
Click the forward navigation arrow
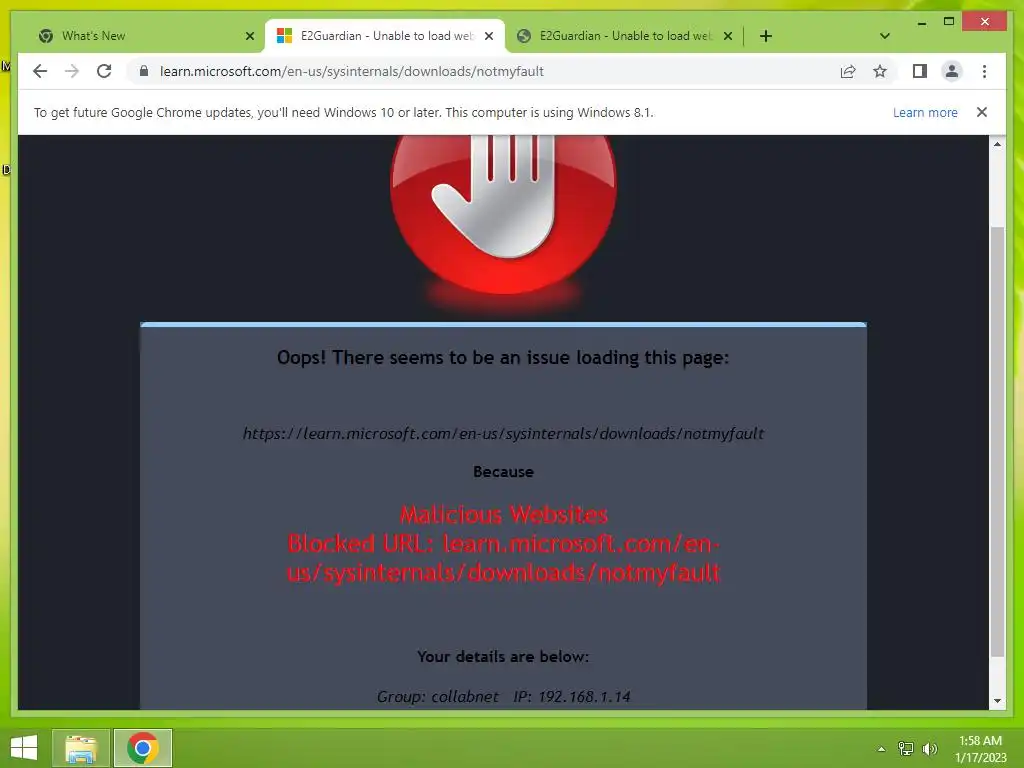coord(72,71)
